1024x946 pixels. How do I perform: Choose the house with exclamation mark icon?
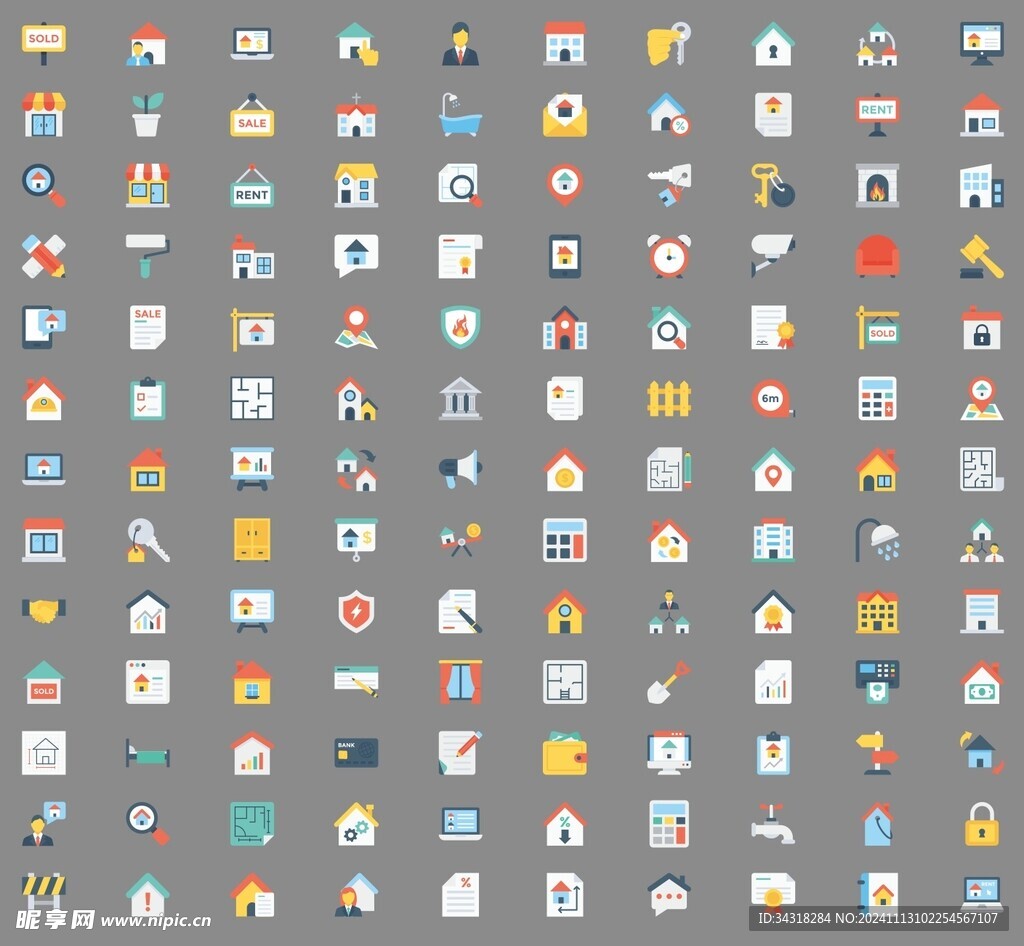[x=148, y=895]
